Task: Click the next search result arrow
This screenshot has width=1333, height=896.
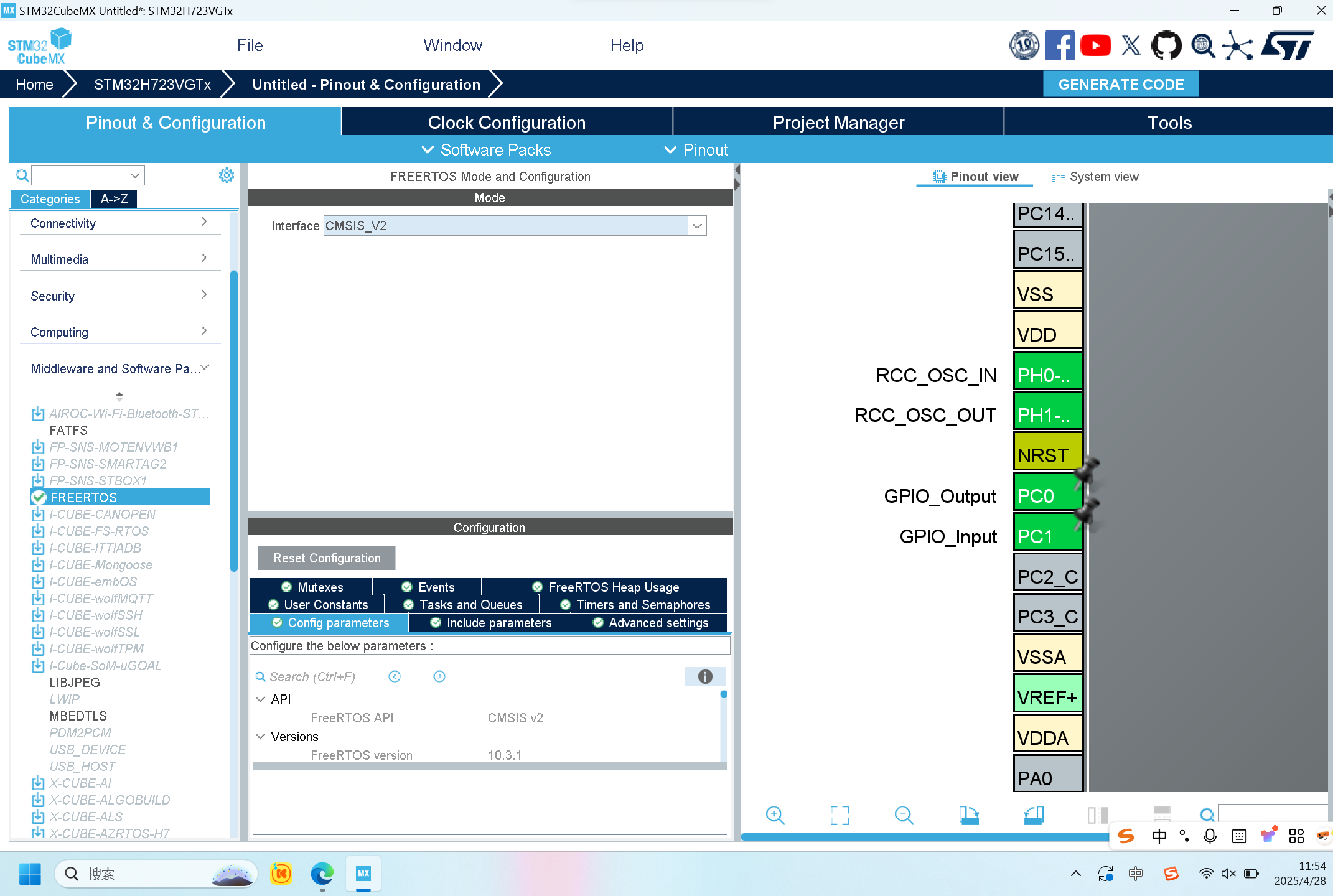Action: (439, 676)
